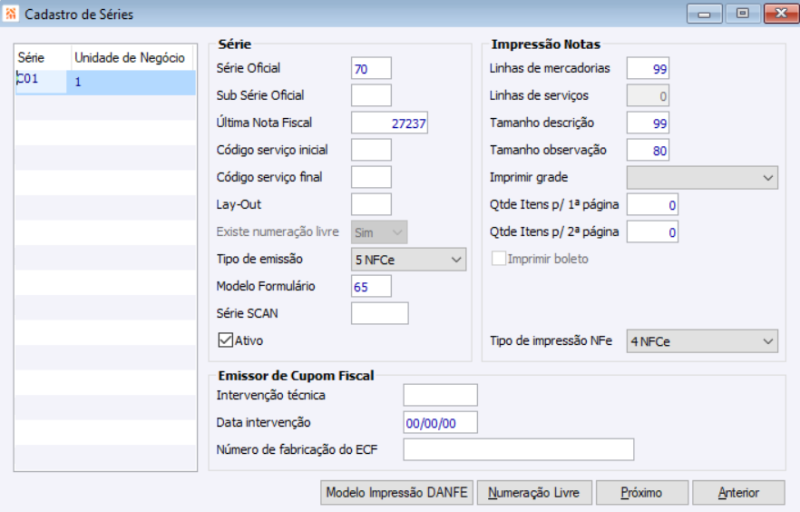The image size is (800, 512).
Task: Toggle the Ativo checkbox
Action: point(225,340)
